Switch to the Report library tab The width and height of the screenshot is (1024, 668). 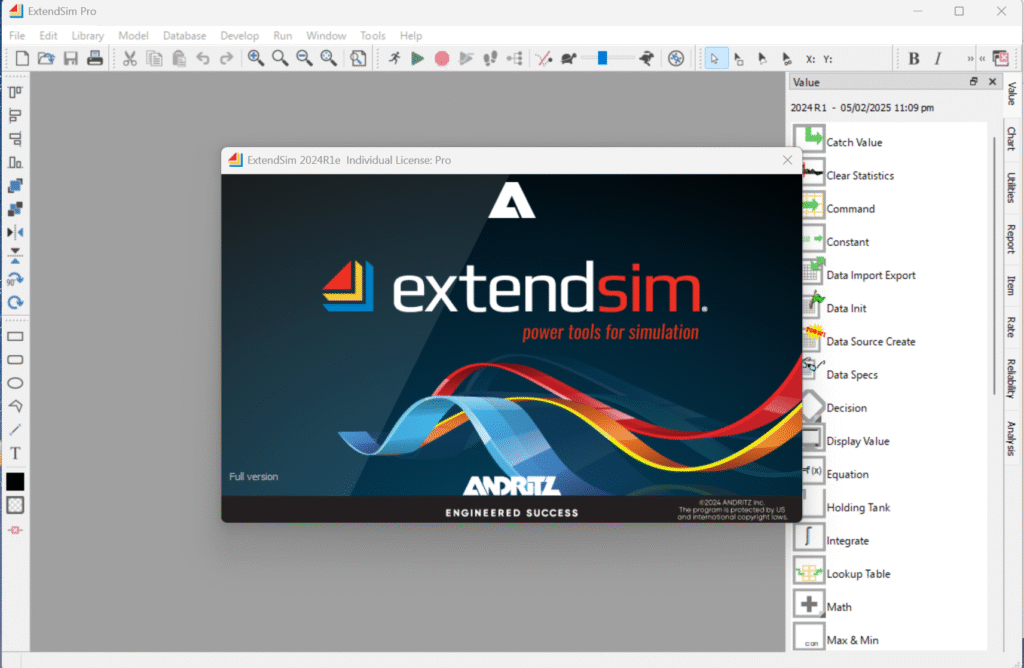(x=1012, y=238)
